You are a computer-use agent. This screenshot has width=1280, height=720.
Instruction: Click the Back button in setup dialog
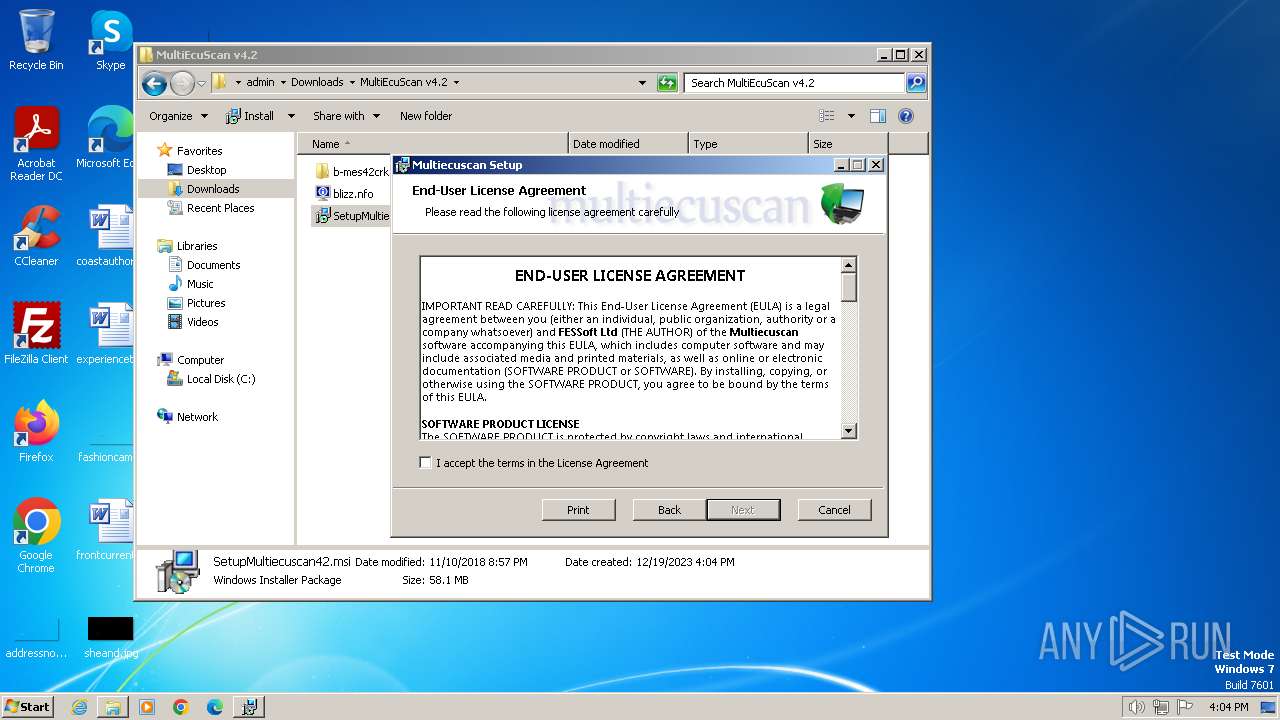[669, 510]
